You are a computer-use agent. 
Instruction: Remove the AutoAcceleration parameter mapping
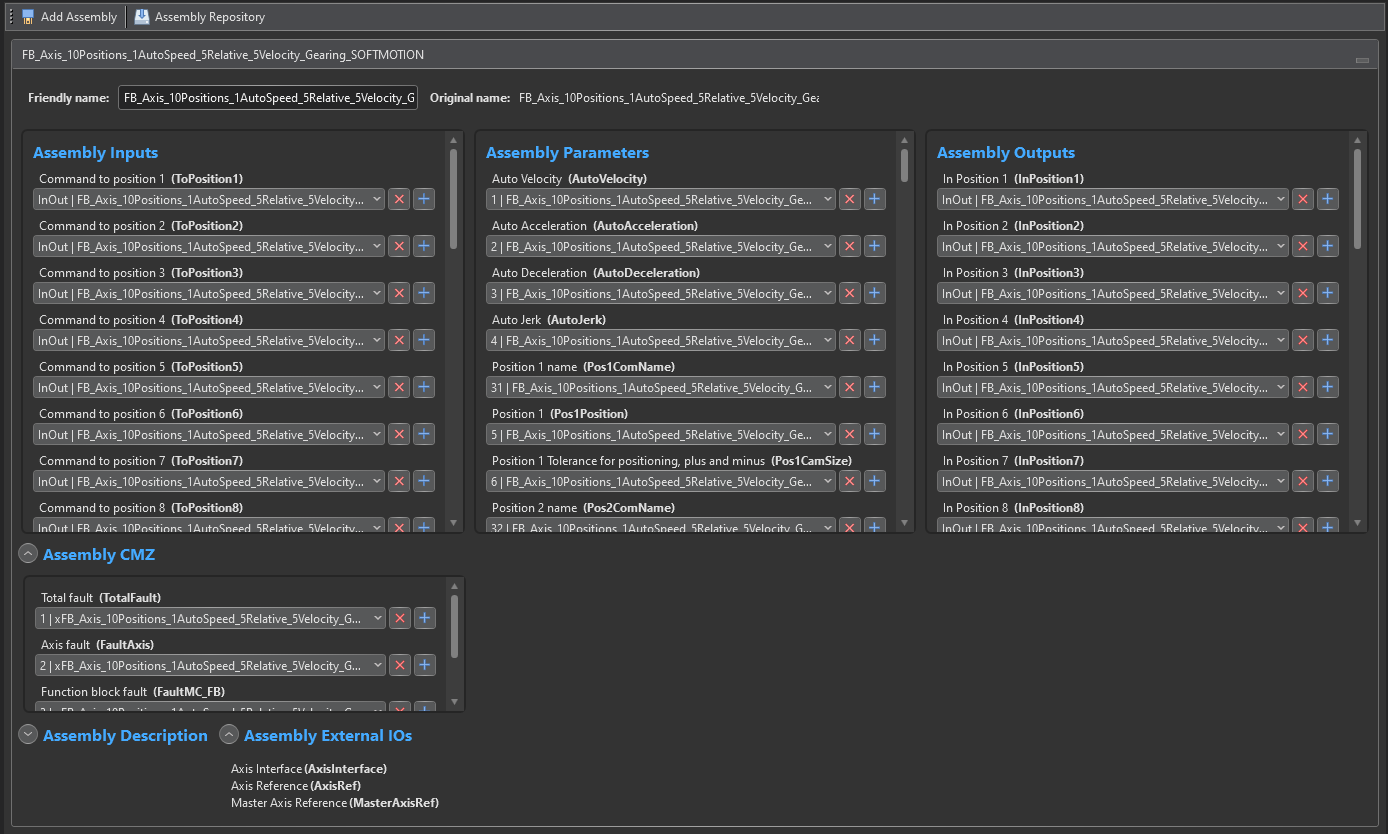coord(850,246)
